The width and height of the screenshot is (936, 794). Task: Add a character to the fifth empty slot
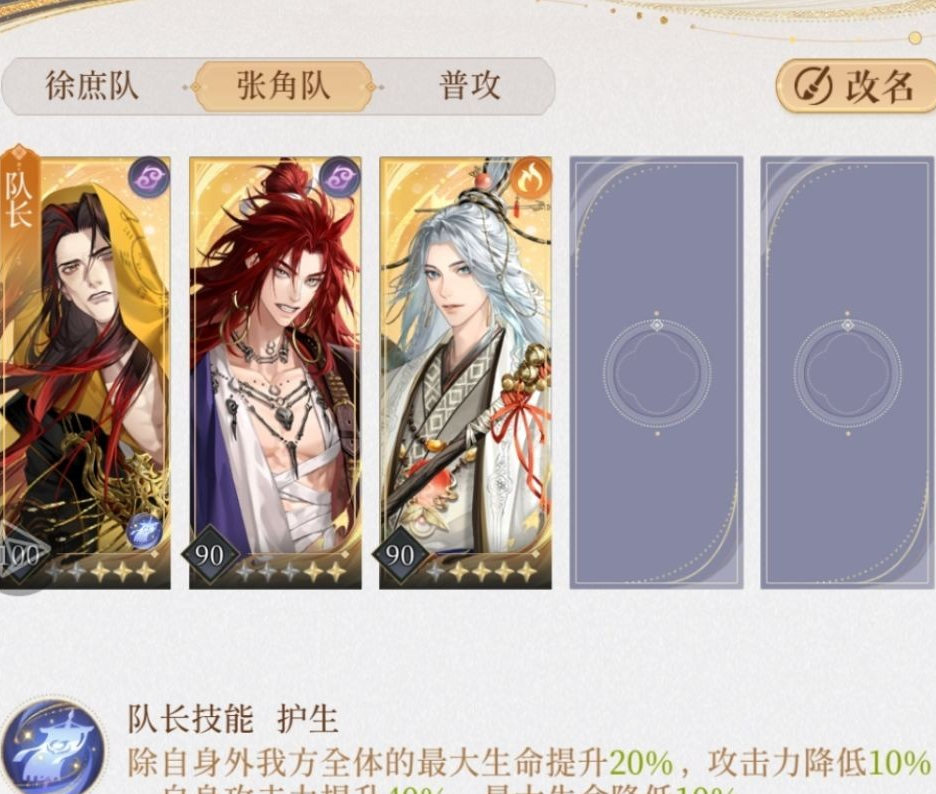[x=848, y=373]
